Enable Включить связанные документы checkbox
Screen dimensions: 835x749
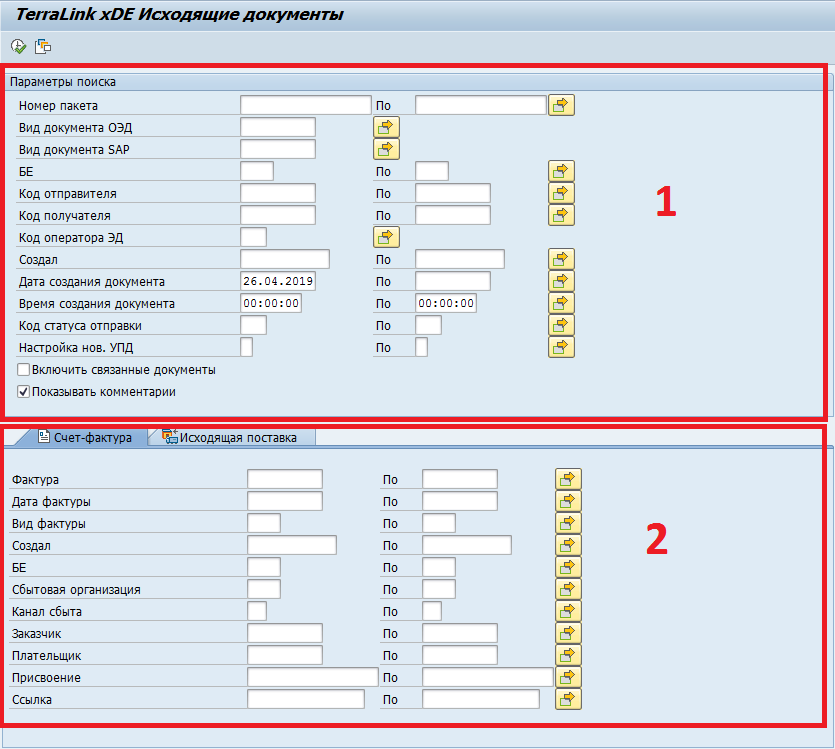click(24, 370)
